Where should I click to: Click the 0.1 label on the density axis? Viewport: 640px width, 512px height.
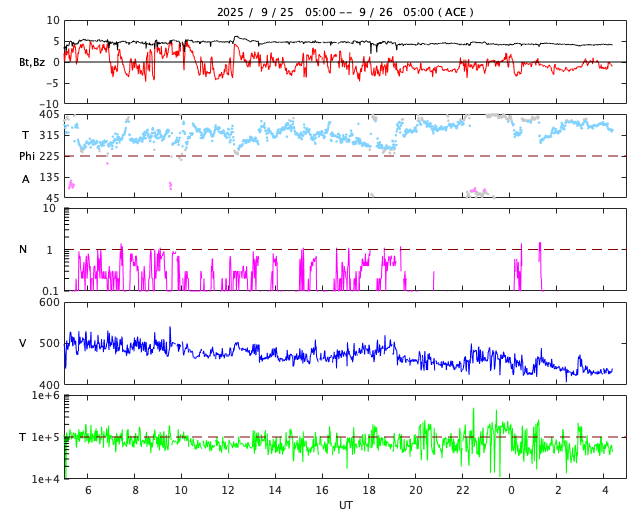50,291
